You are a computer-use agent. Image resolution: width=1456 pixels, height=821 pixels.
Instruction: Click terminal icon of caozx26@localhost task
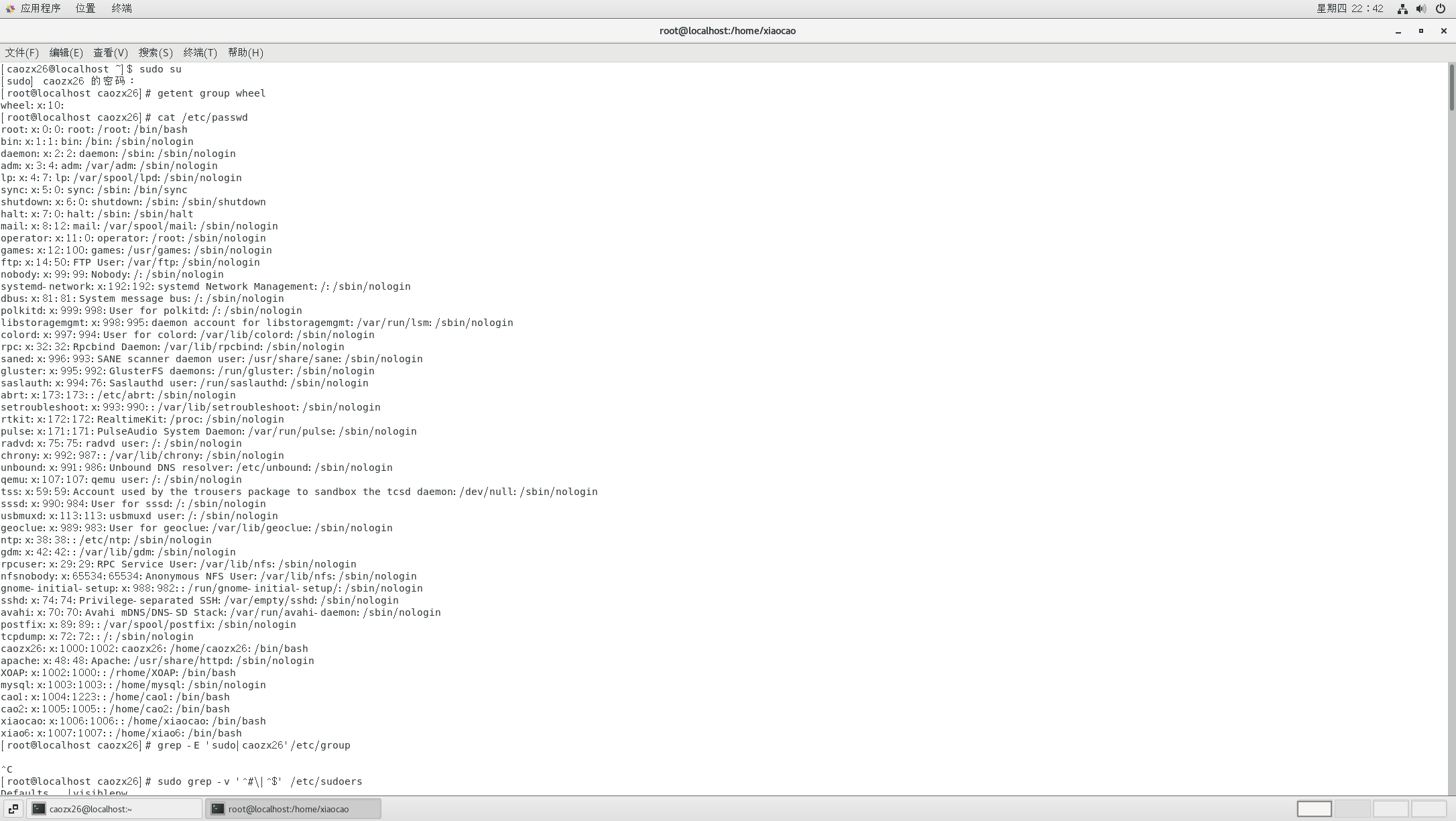tap(39, 809)
